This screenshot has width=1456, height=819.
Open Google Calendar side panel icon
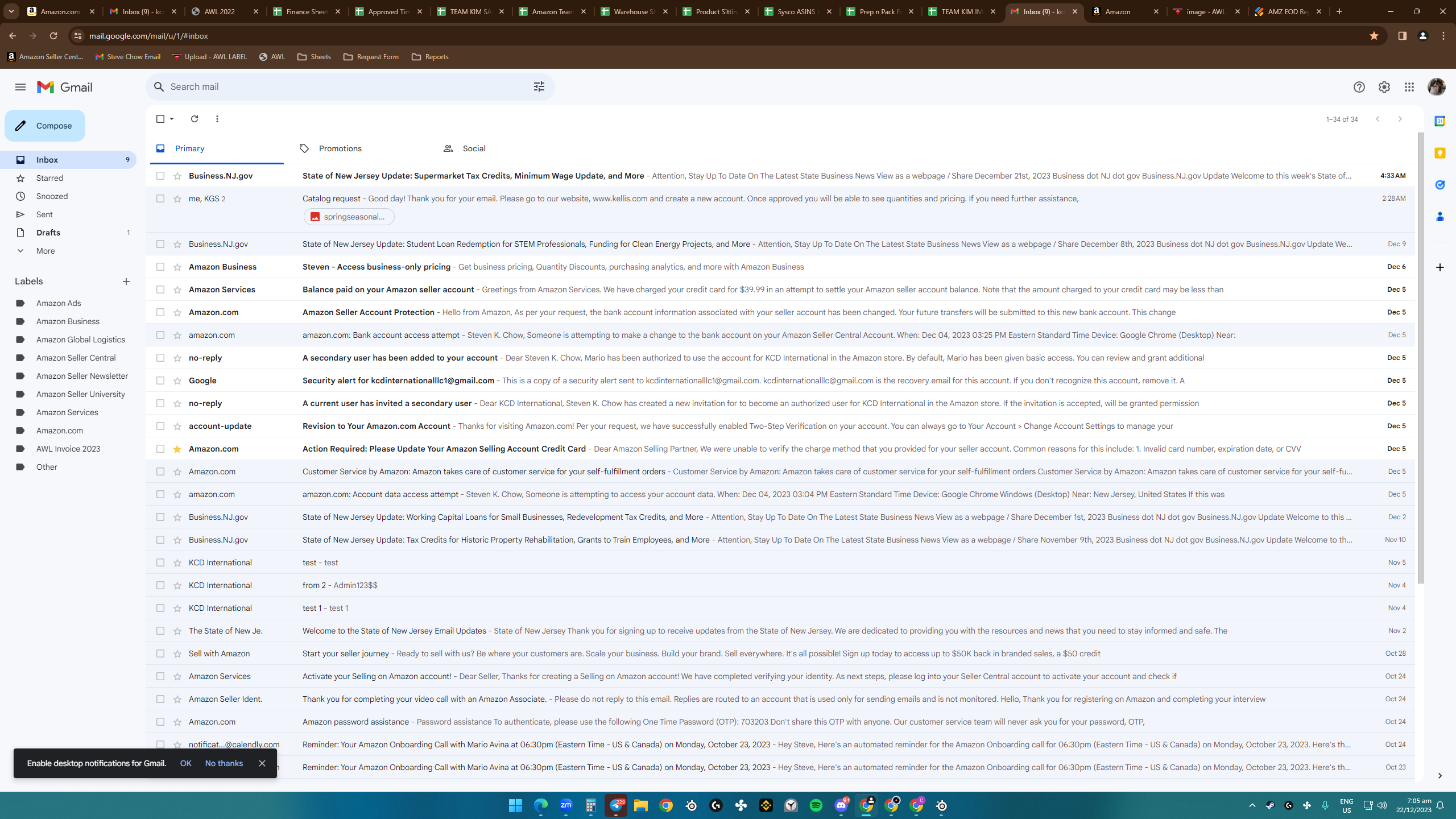1440,121
